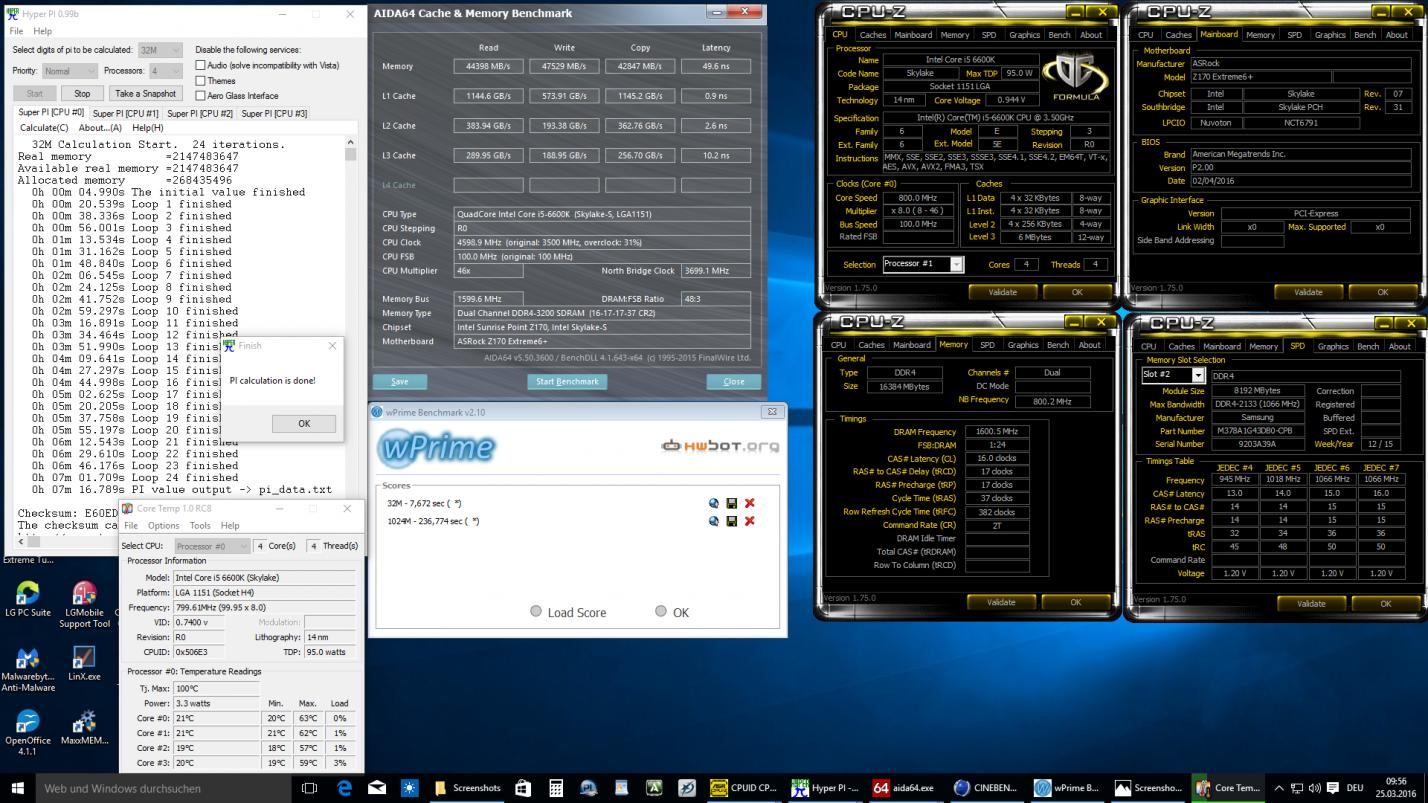The image size is (1428, 803).
Task: Open Windows Store from the taskbar
Action: (523, 788)
